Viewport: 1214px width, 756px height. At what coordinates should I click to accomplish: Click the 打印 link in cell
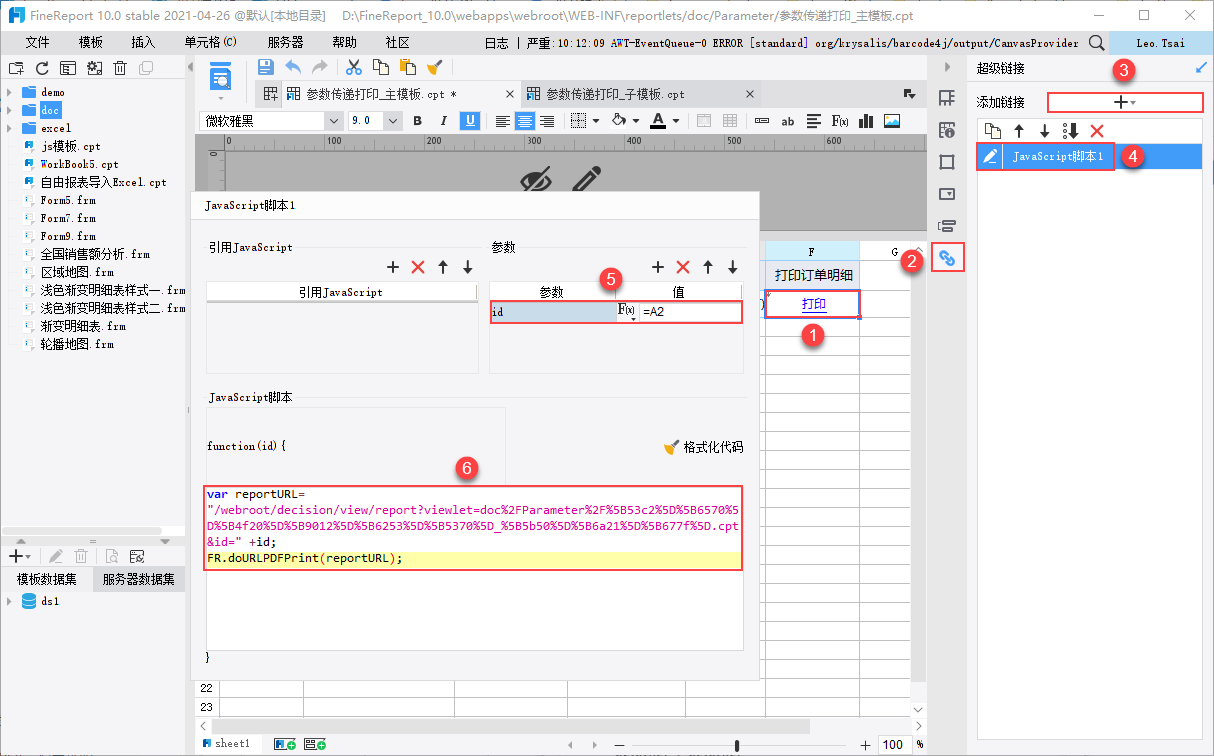(813, 304)
